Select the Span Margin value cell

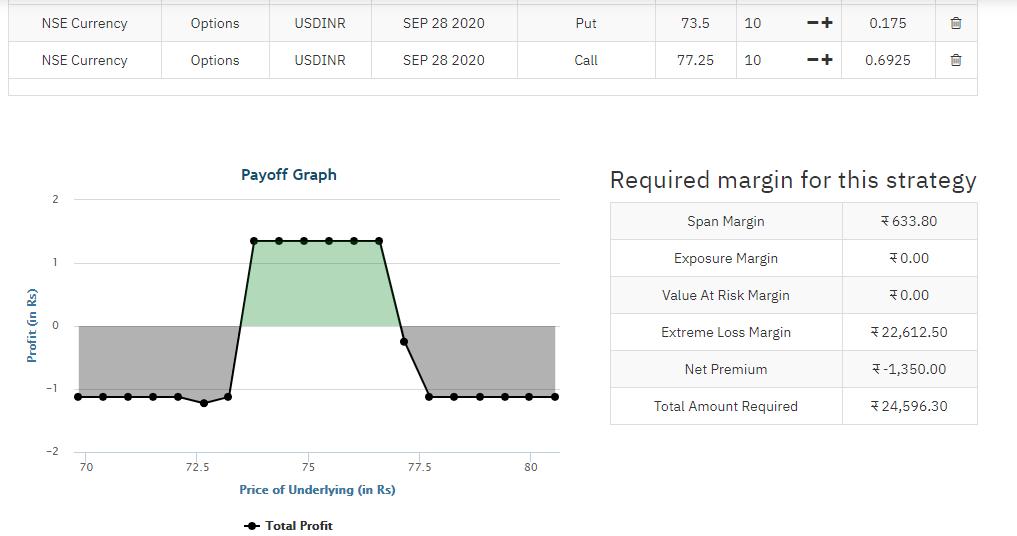(909, 221)
